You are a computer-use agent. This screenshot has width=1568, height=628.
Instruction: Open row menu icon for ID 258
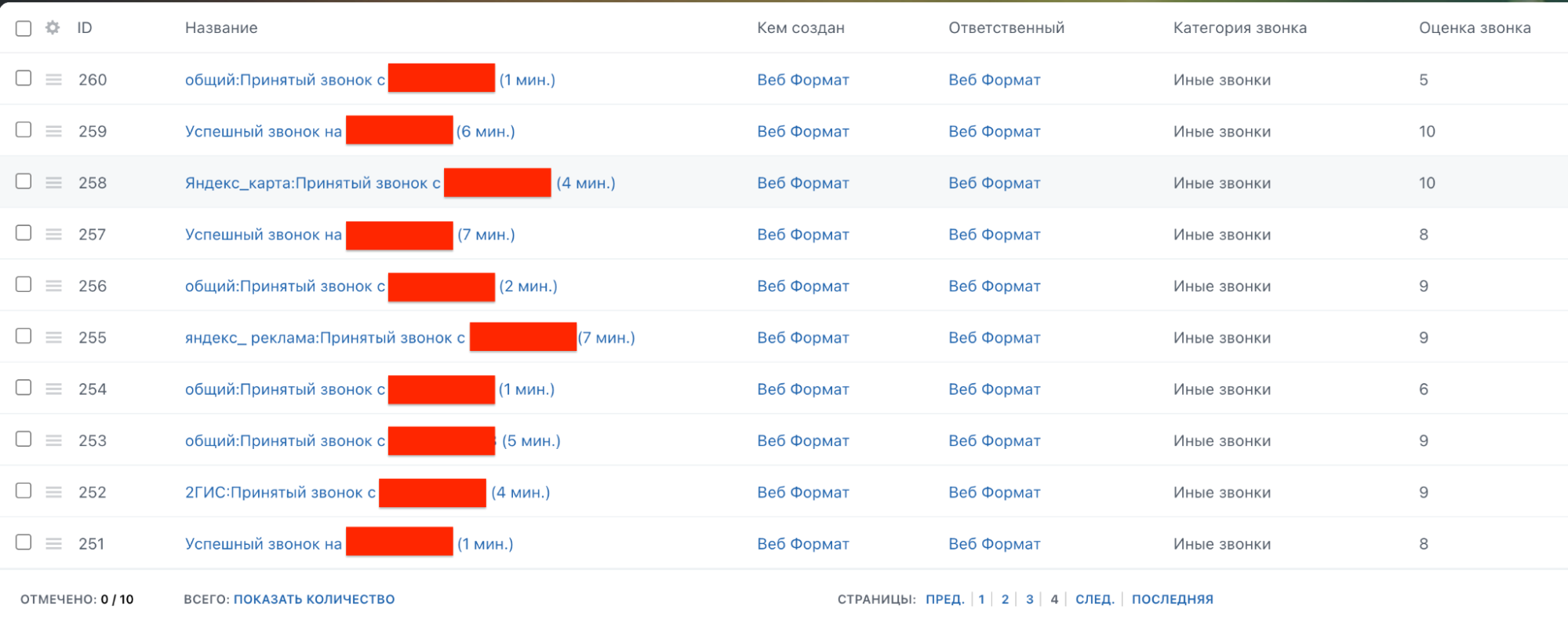click(53, 182)
